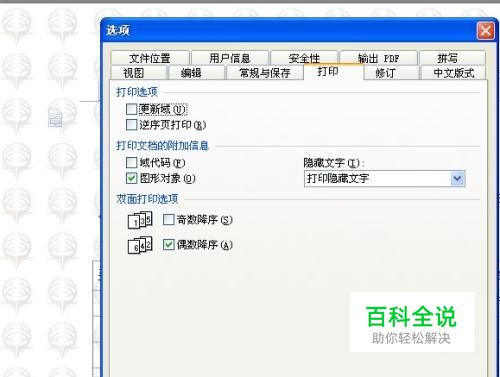Select the 输出 PDF tab
The height and width of the screenshot is (377, 500).
[x=378, y=58]
